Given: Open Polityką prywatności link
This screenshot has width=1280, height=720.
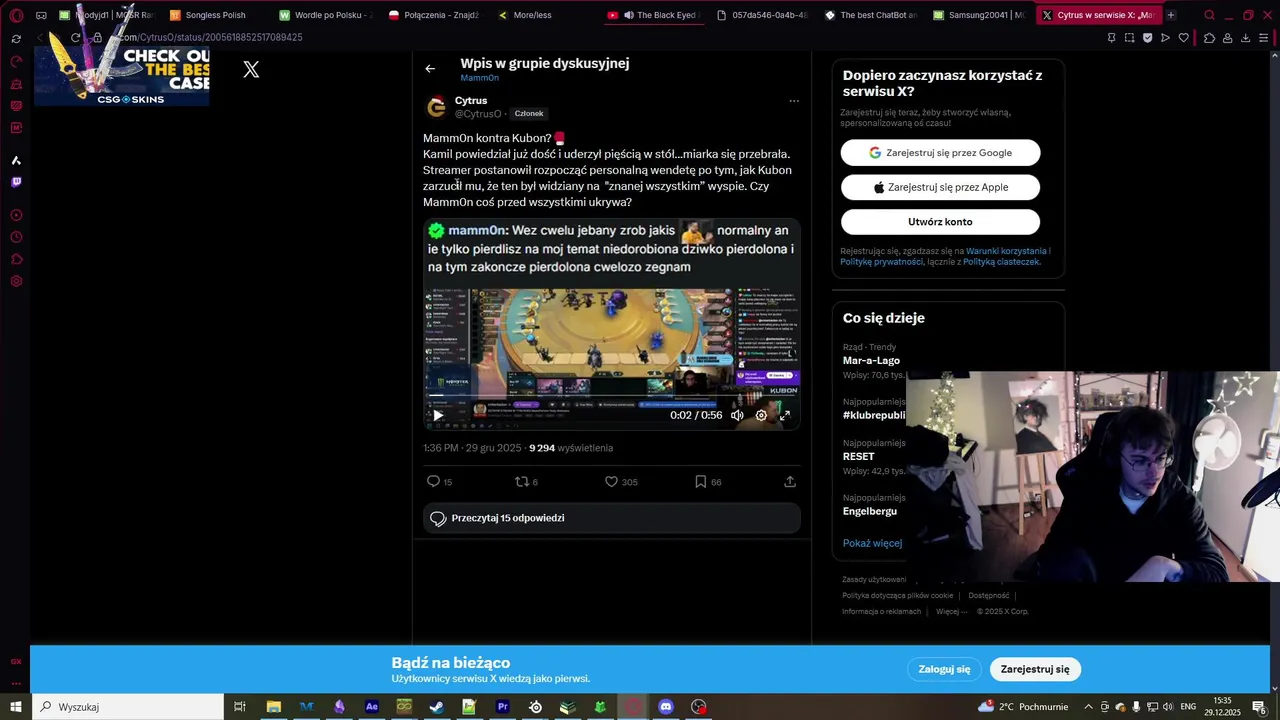Looking at the screenshot, I should [x=882, y=262].
